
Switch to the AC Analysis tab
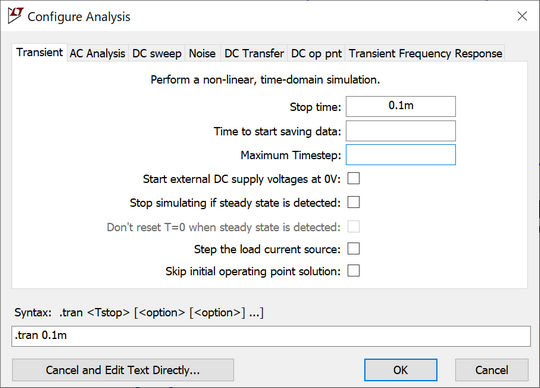[x=97, y=53]
